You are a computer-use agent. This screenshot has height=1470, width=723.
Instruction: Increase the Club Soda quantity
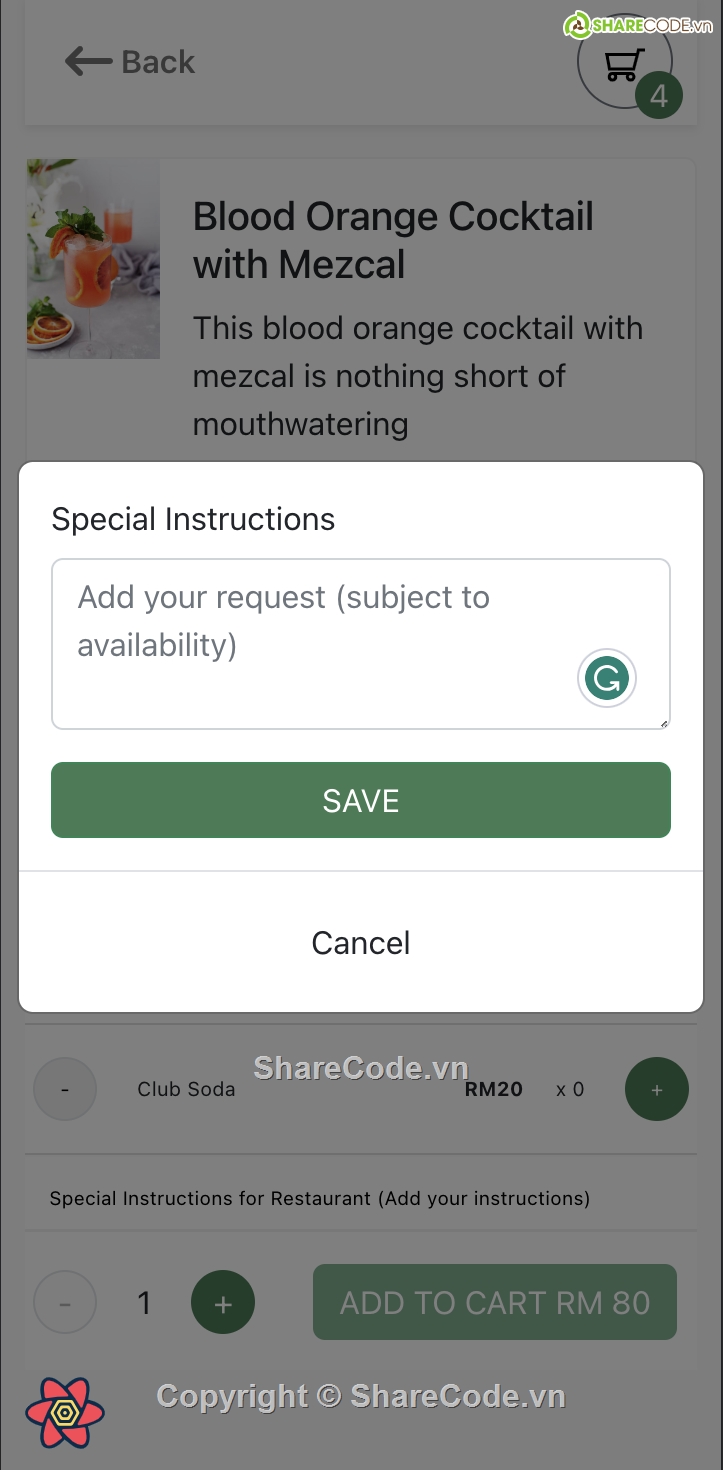click(x=656, y=1089)
